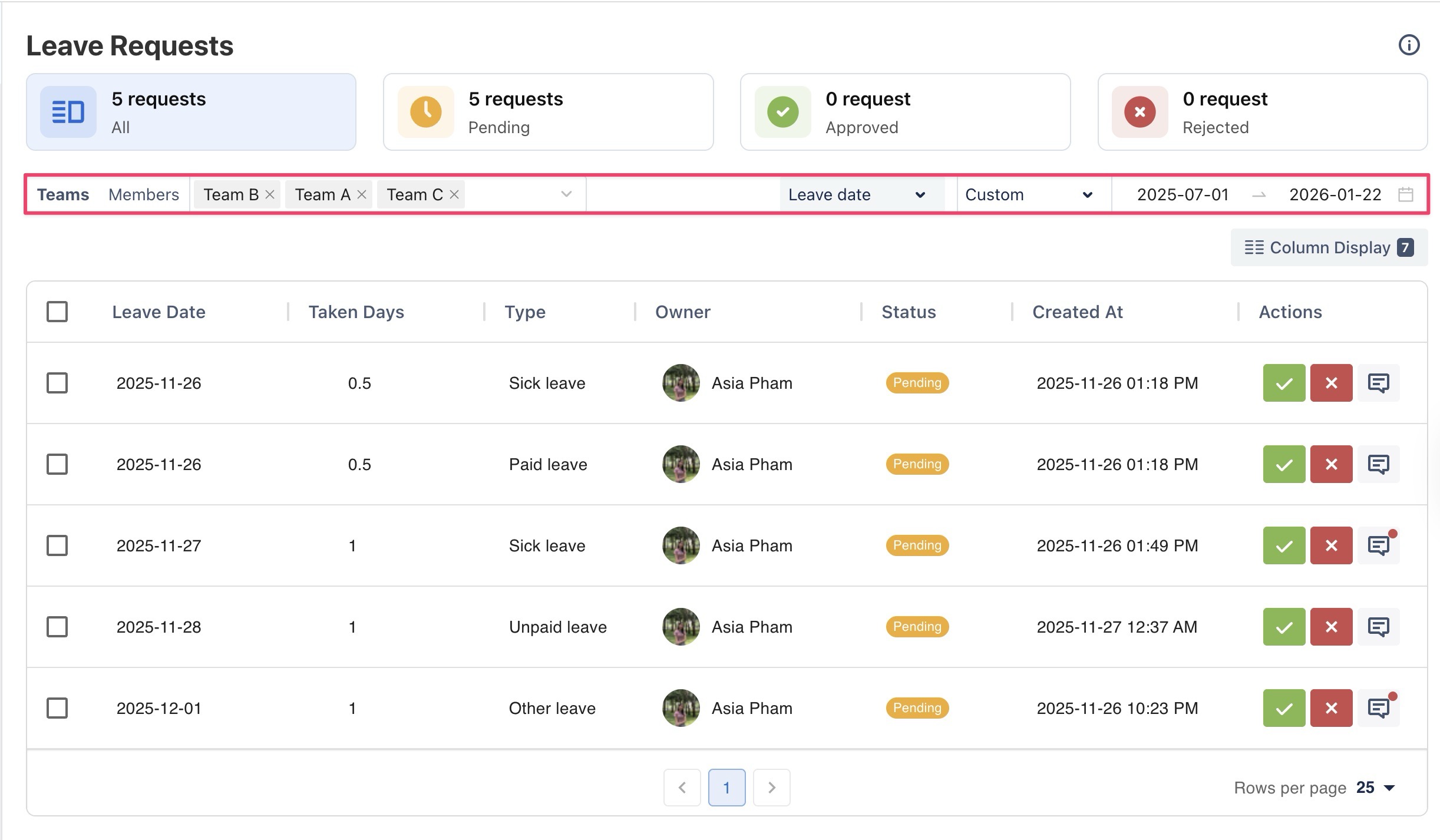Open the Custom range dropdown
This screenshot has width=1440, height=840.
(x=1029, y=194)
